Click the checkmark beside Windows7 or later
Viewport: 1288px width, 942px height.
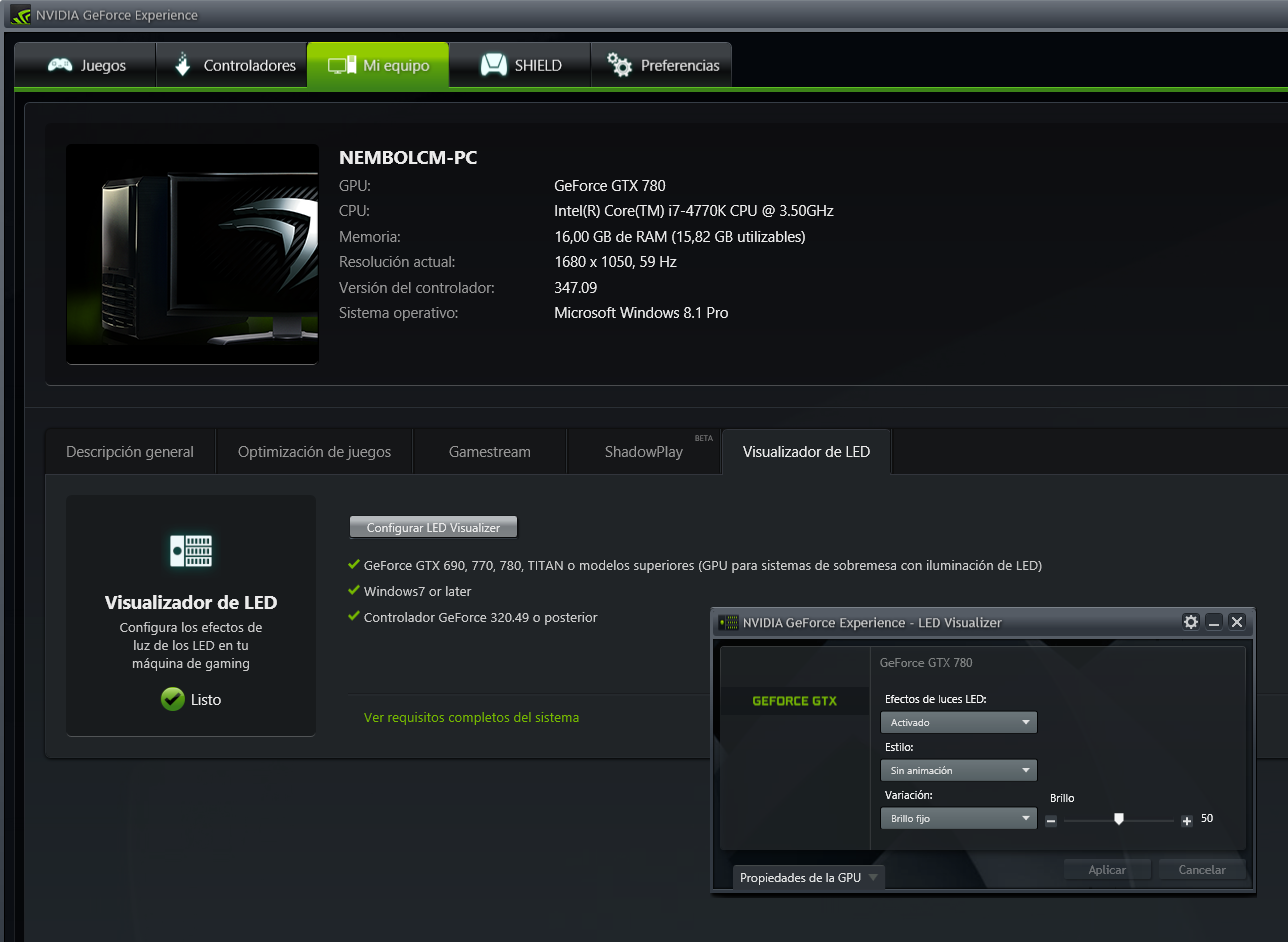click(353, 590)
